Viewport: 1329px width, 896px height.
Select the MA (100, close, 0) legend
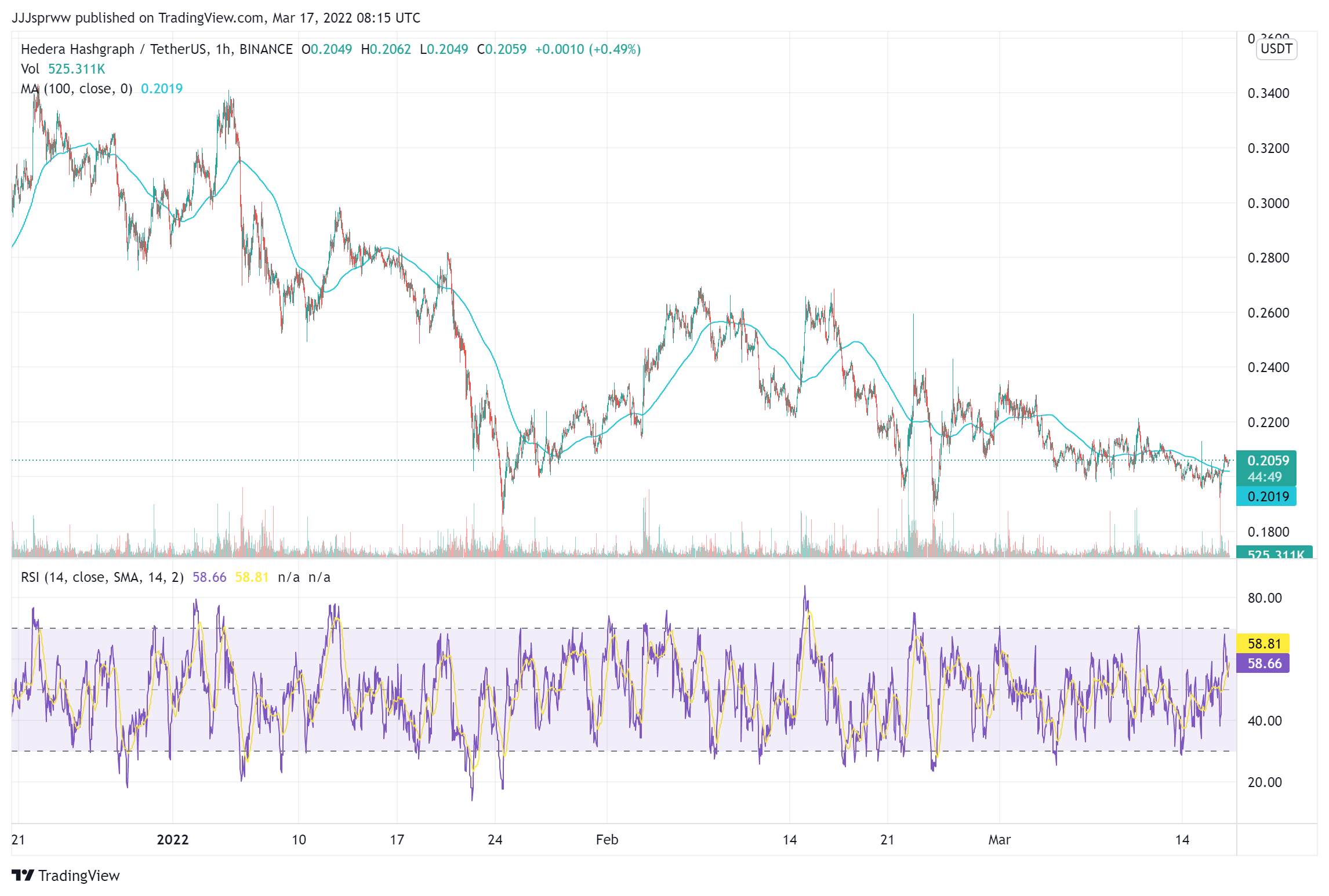pos(77,89)
